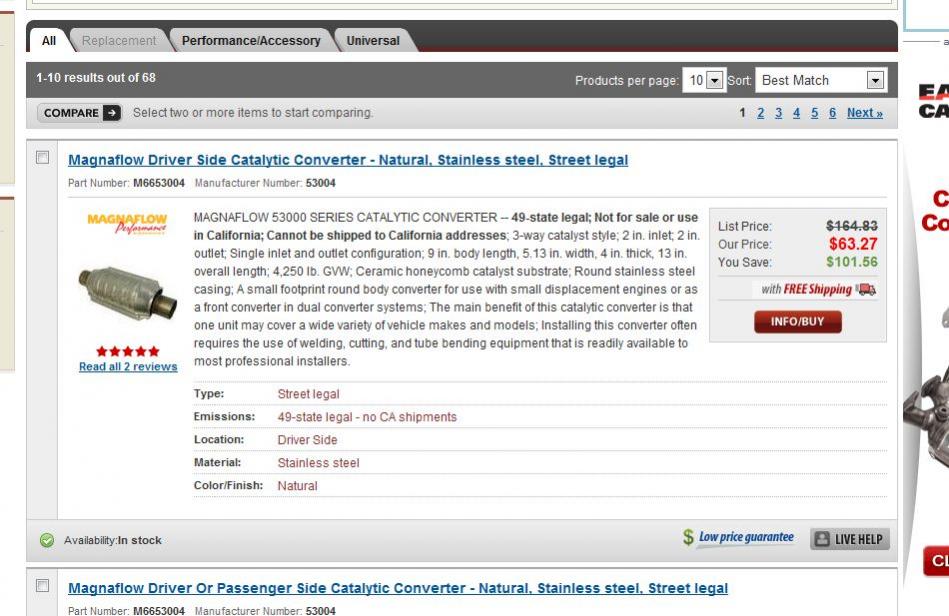Open Read all 2 reviews link
Screen dimensions: 949x616
coord(127,367)
